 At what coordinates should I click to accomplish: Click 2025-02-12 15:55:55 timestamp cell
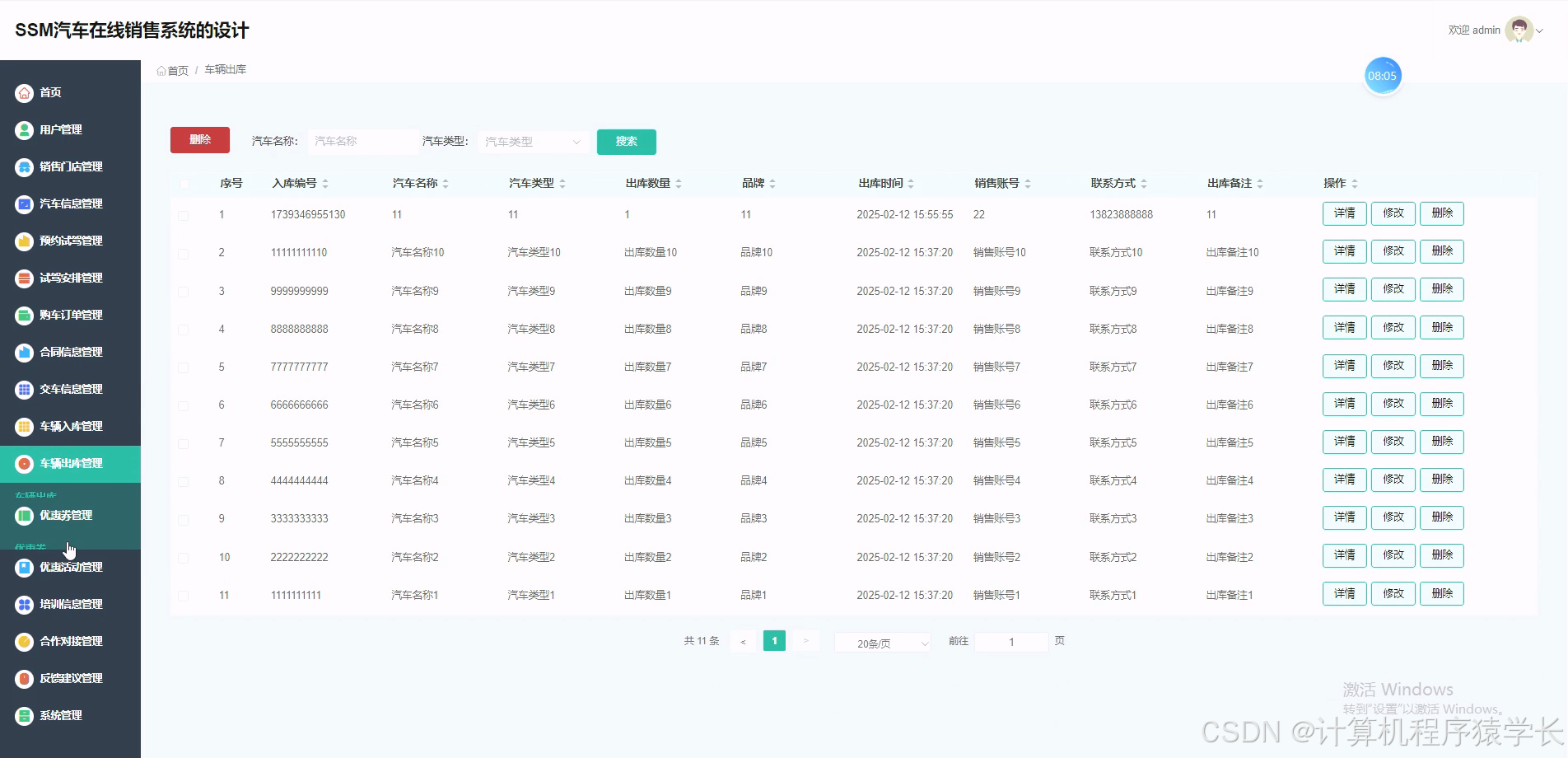[x=904, y=215]
